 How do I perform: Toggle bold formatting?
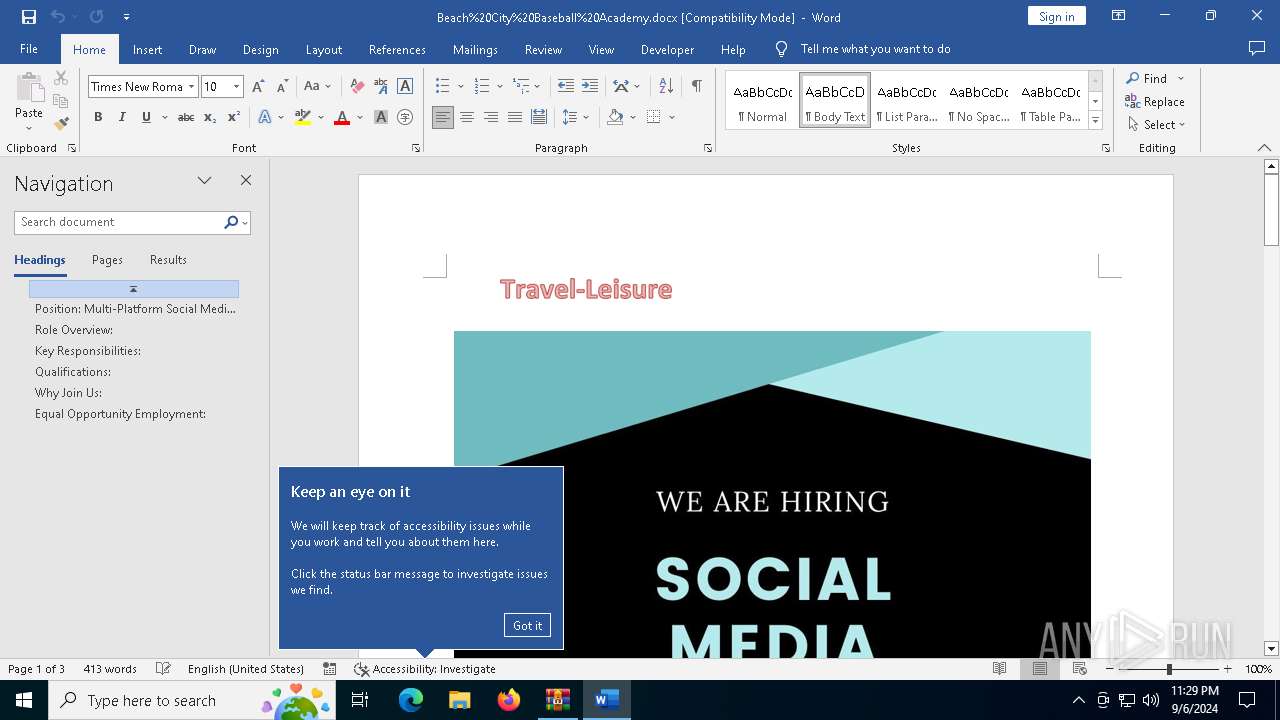click(98, 117)
